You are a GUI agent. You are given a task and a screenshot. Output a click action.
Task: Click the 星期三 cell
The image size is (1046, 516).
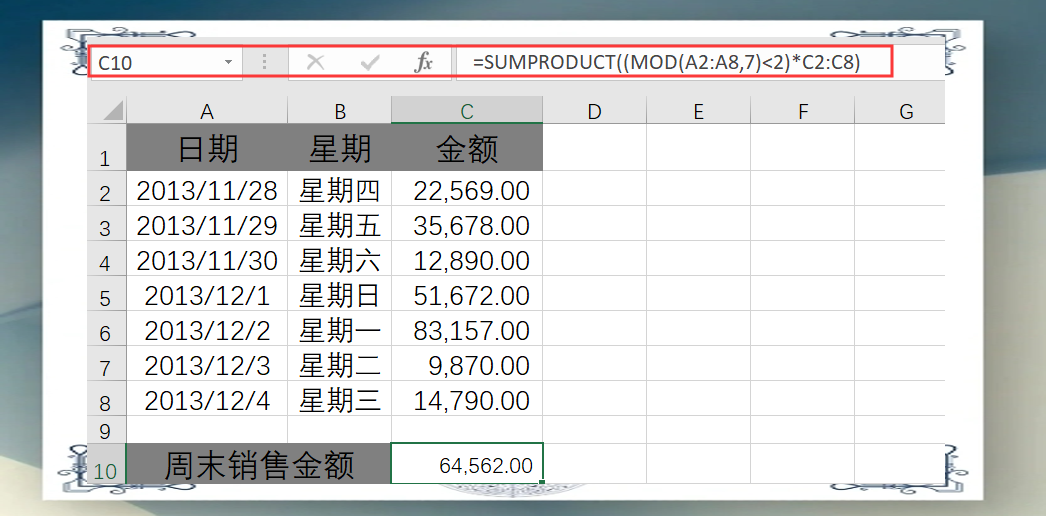click(x=340, y=399)
